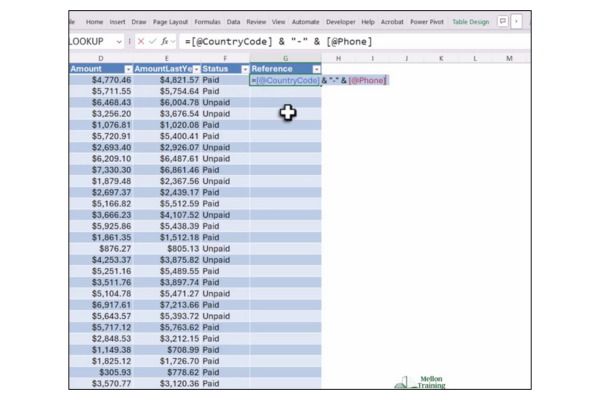The height and width of the screenshot is (400, 600).
Task: Open the Status column filter dropdown
Action: pyautogui.click(x=245, y=69)
